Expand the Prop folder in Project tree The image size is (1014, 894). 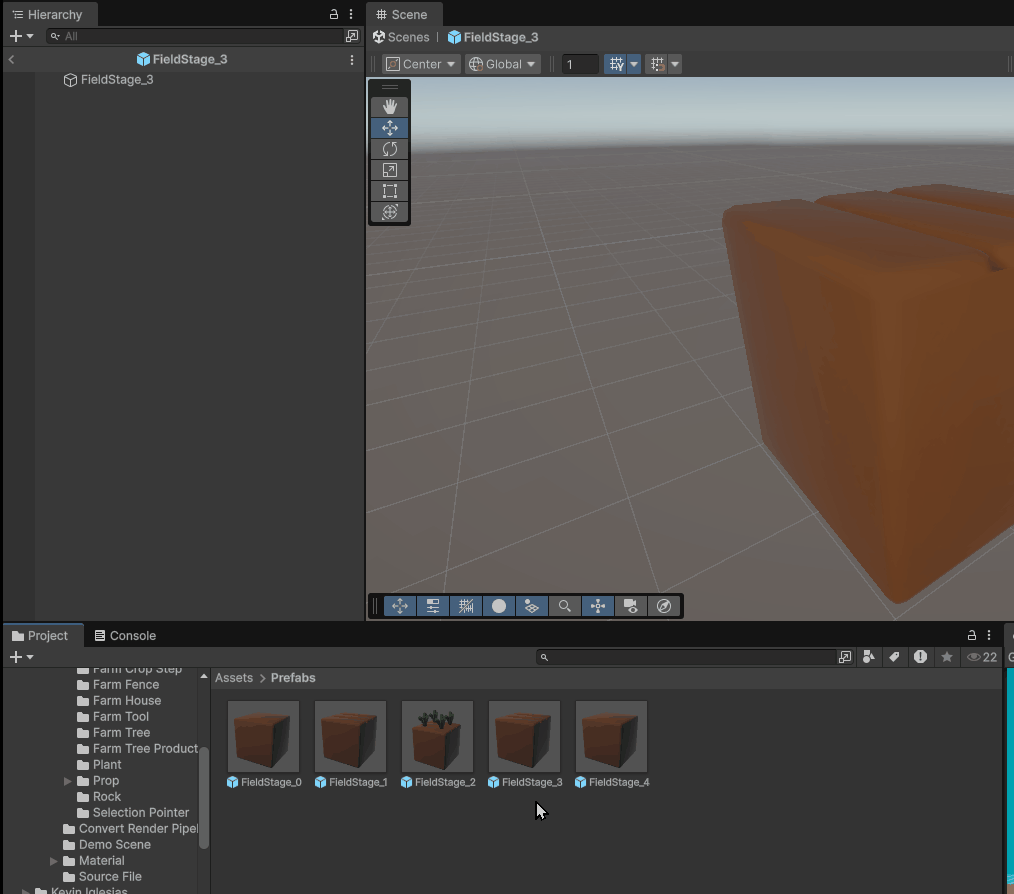(68, 781)
